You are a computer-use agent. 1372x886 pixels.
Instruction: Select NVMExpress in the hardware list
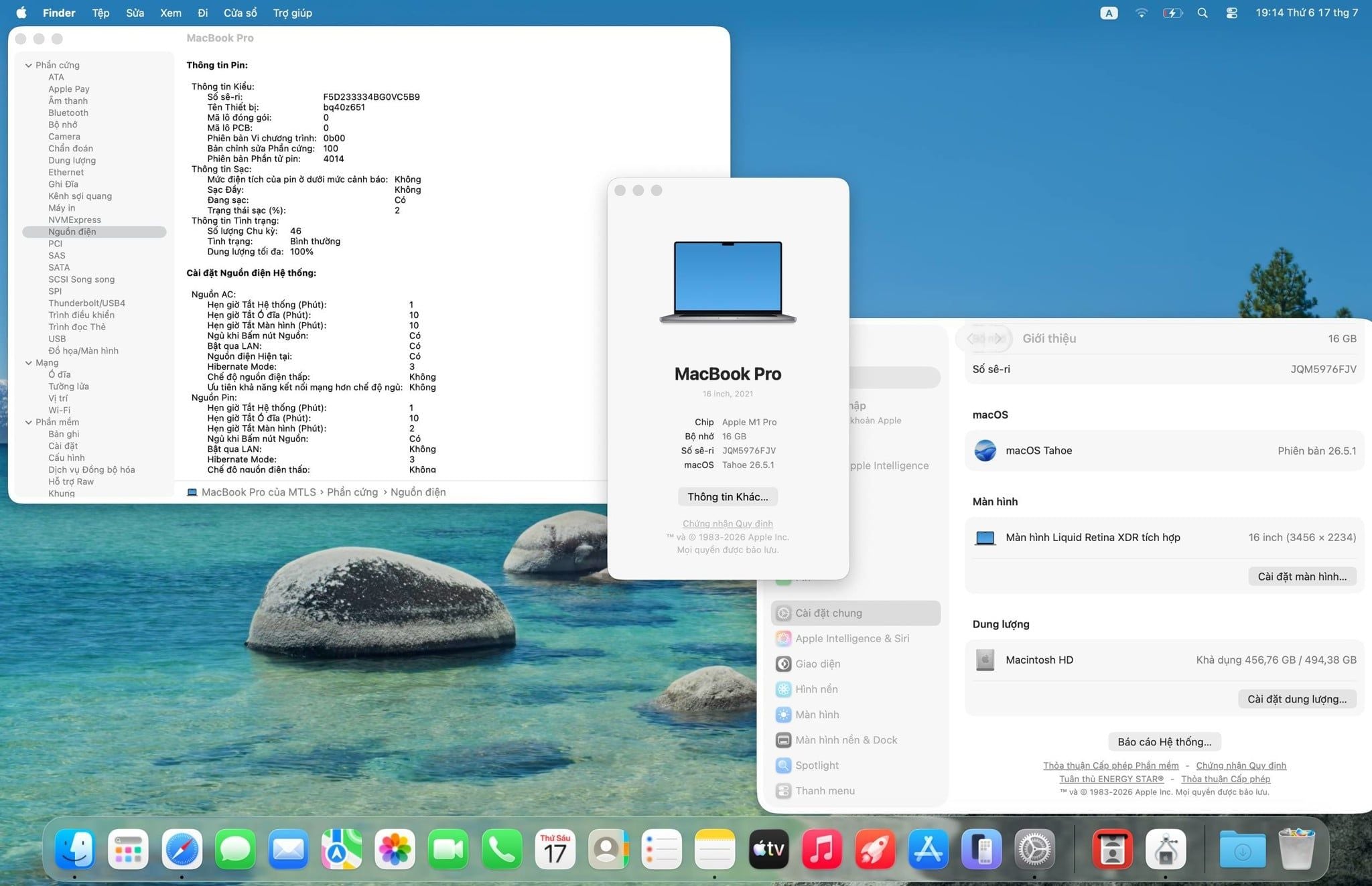[x=74, y=220]
